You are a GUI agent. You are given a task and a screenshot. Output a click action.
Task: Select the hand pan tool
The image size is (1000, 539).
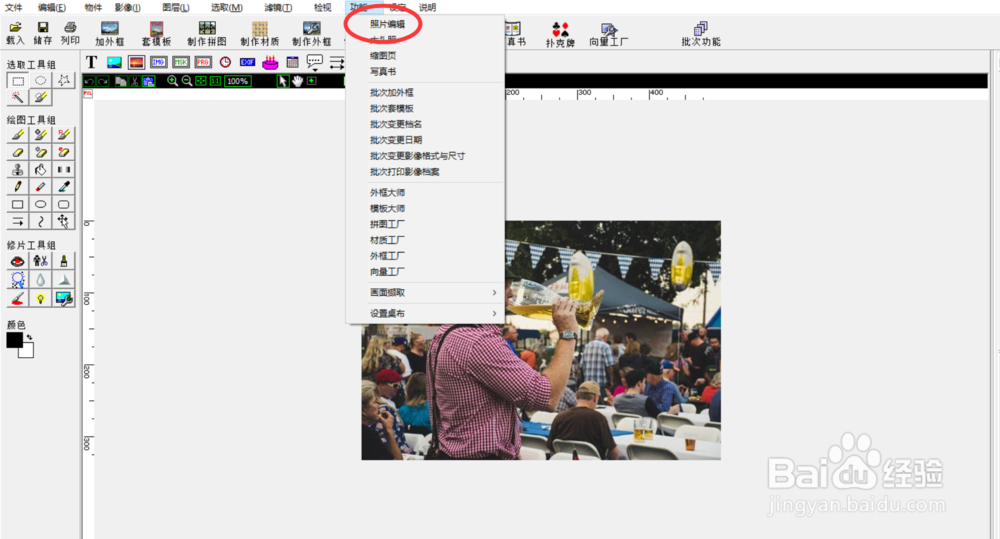coord(297,81)
